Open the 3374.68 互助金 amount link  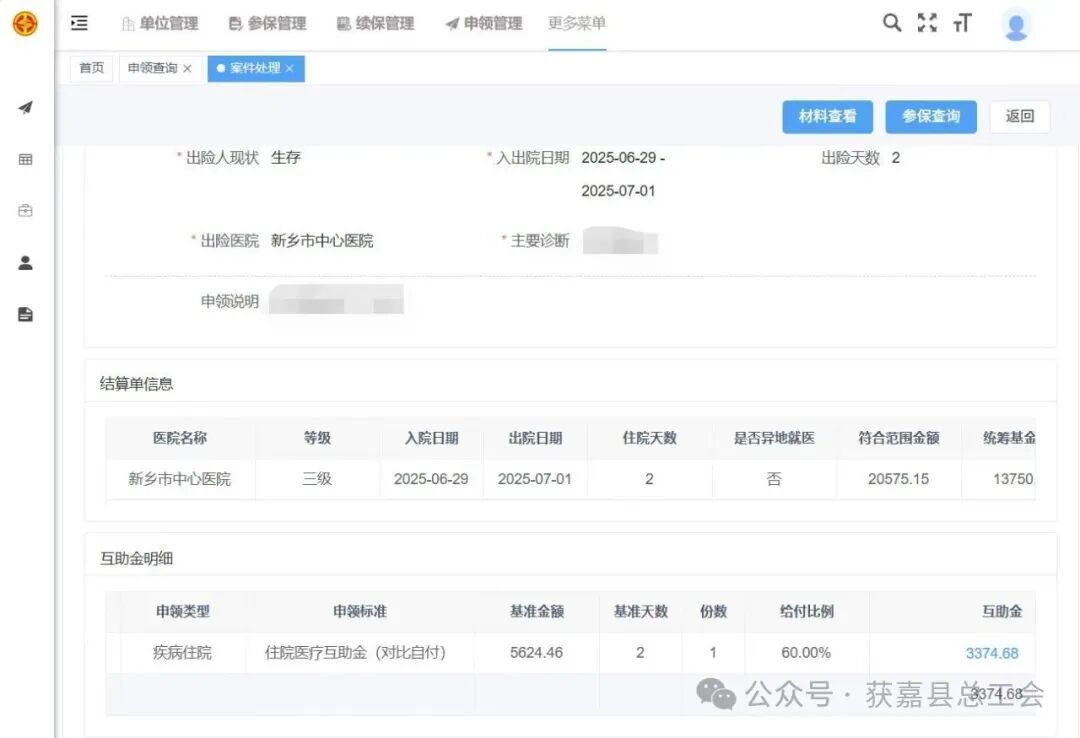(992, 652)
